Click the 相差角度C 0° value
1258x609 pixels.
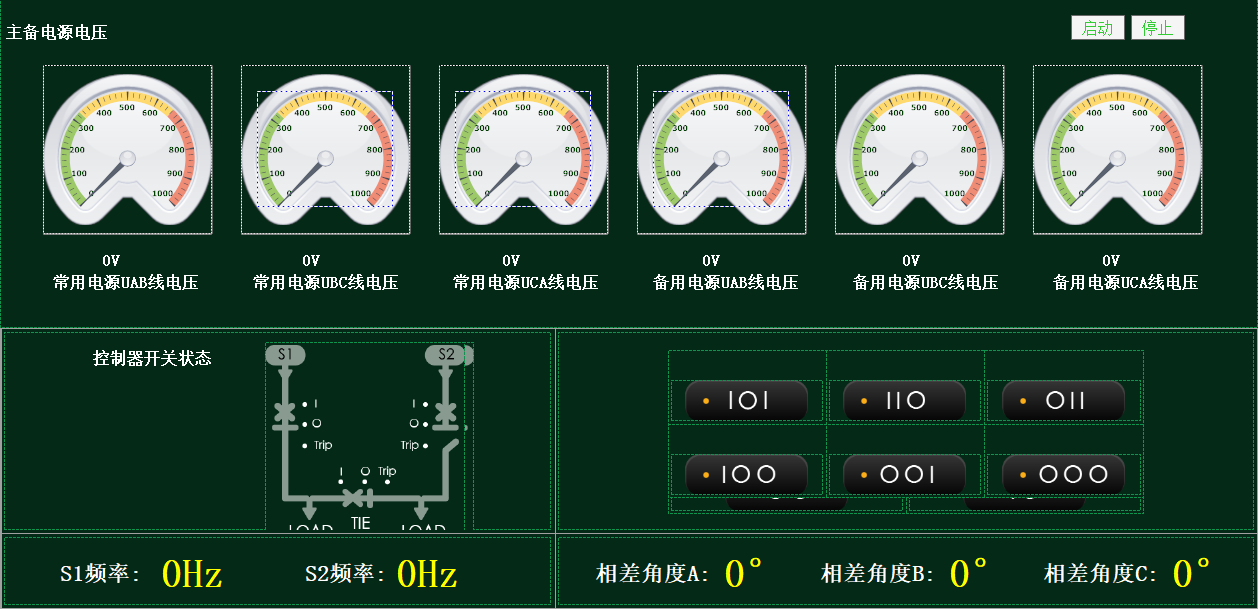tap(1191, 573)
